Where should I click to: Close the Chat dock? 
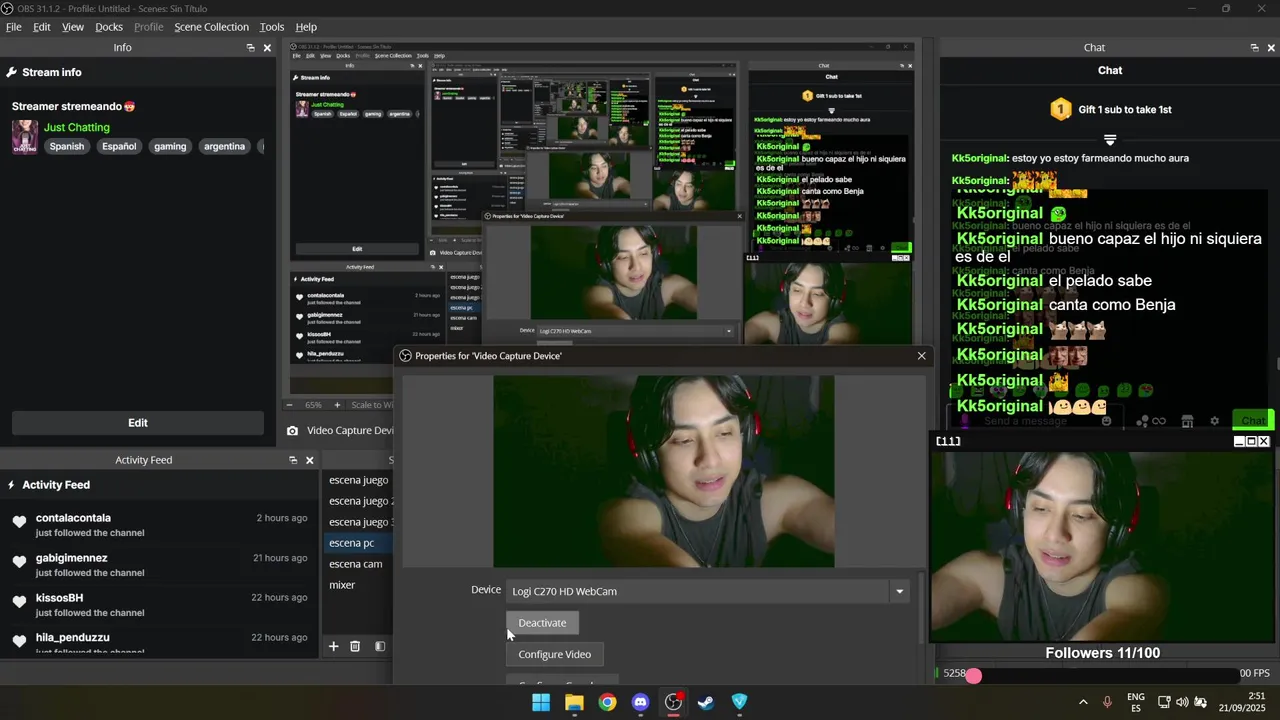click(x=1271, y=48)
